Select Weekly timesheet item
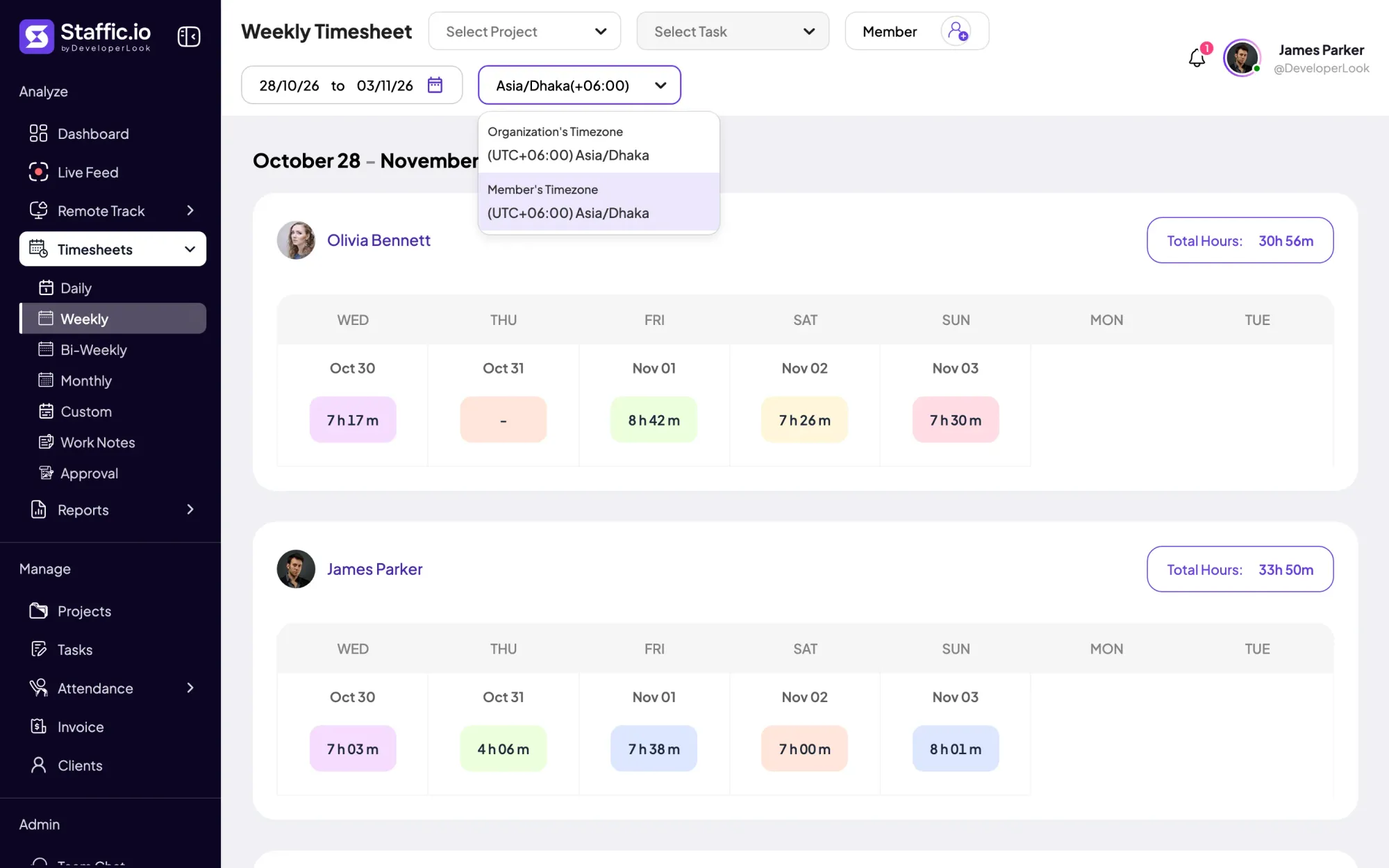1389x868 pixels. pos(113,319)
